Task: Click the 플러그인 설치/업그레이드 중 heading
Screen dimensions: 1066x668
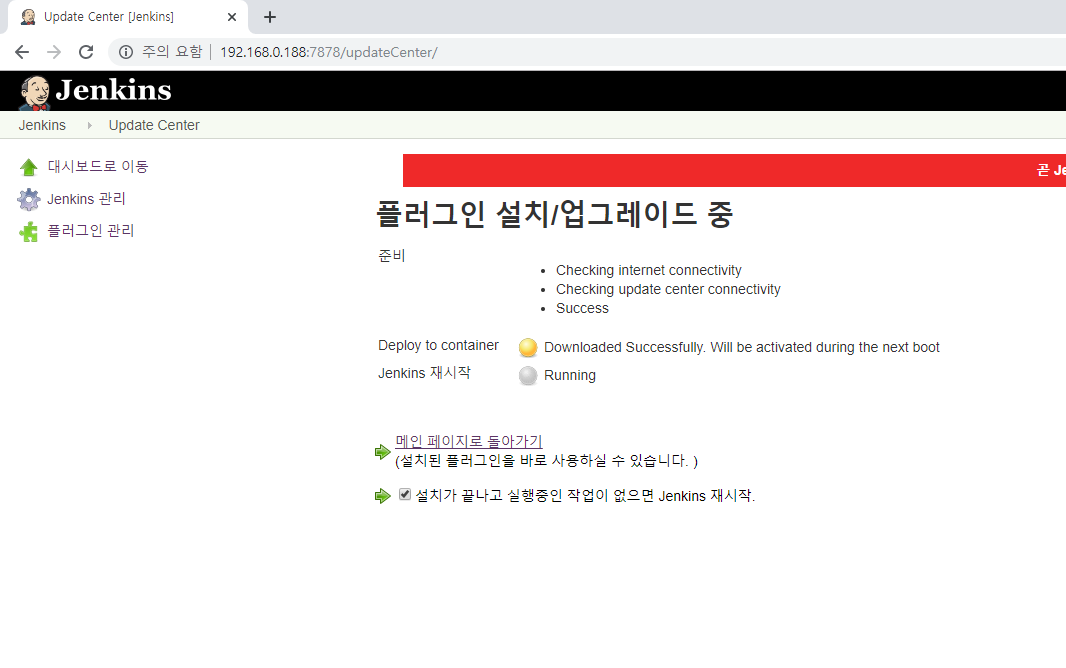Action: tap(555, 214)
